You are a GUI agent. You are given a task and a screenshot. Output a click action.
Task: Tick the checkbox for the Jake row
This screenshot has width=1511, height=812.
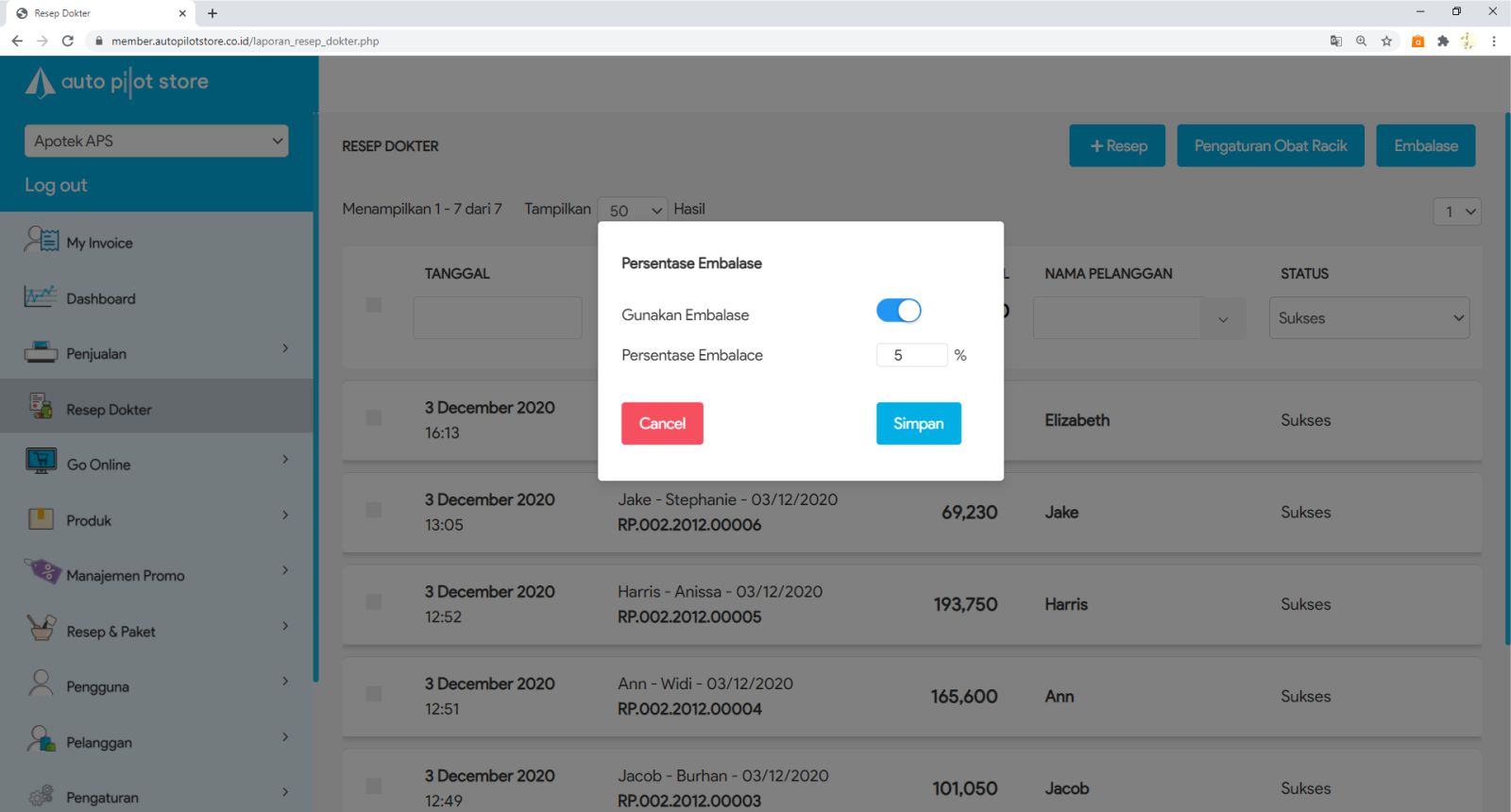374,510
